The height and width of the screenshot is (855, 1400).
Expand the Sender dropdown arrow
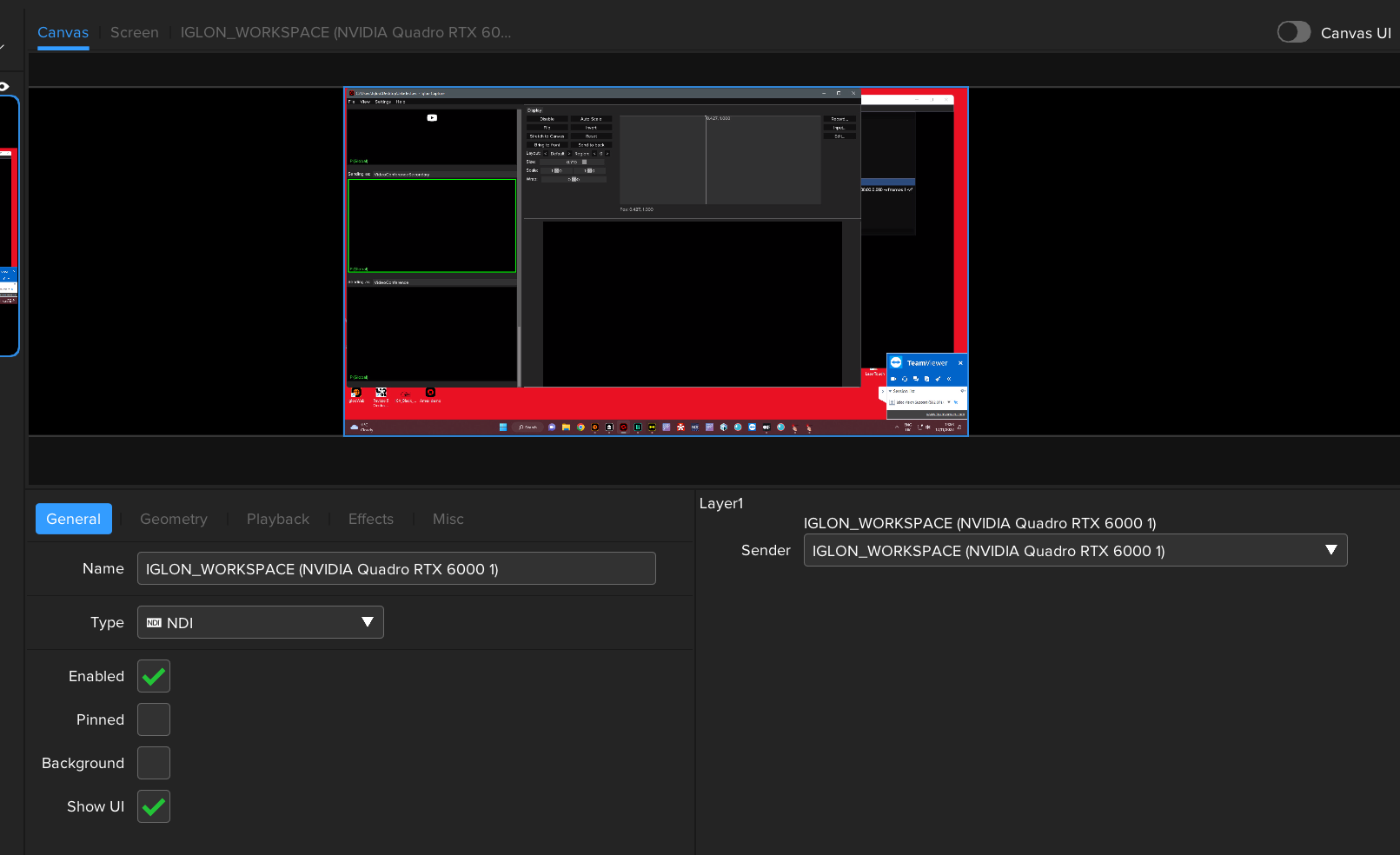pos(1330,550)
